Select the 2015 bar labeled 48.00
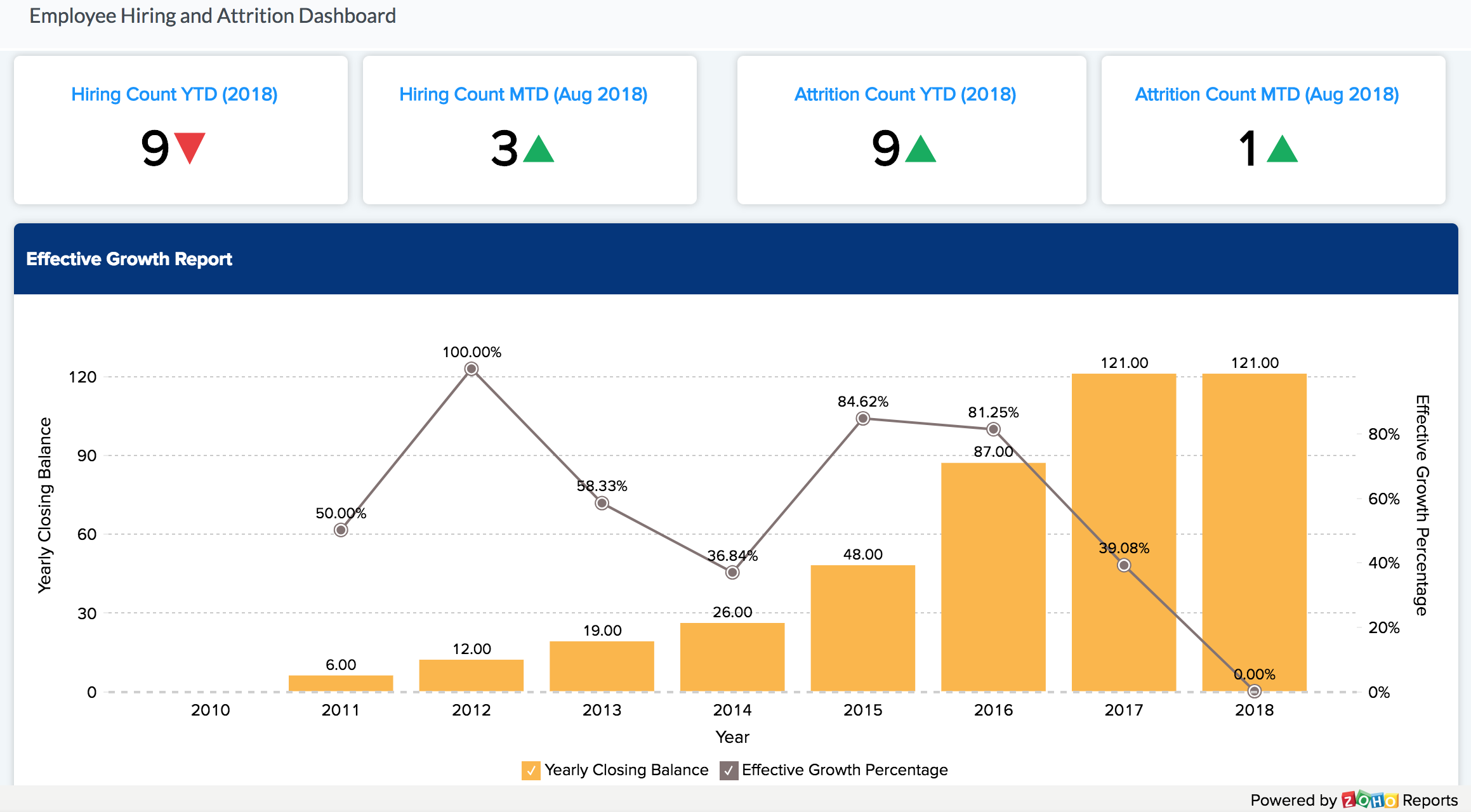Viewport: 1471px width, 812px height. (862, 628)
